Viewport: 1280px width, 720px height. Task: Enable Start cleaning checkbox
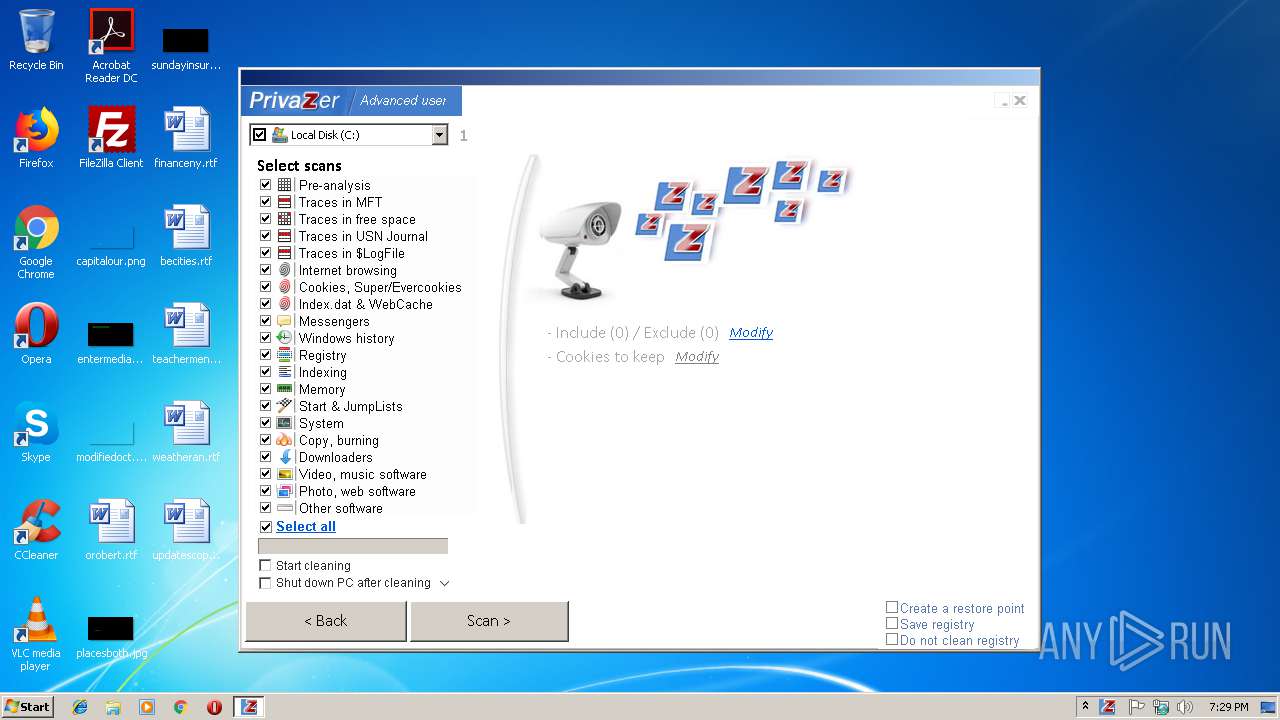pyautogui.click(x=266, y=565)
